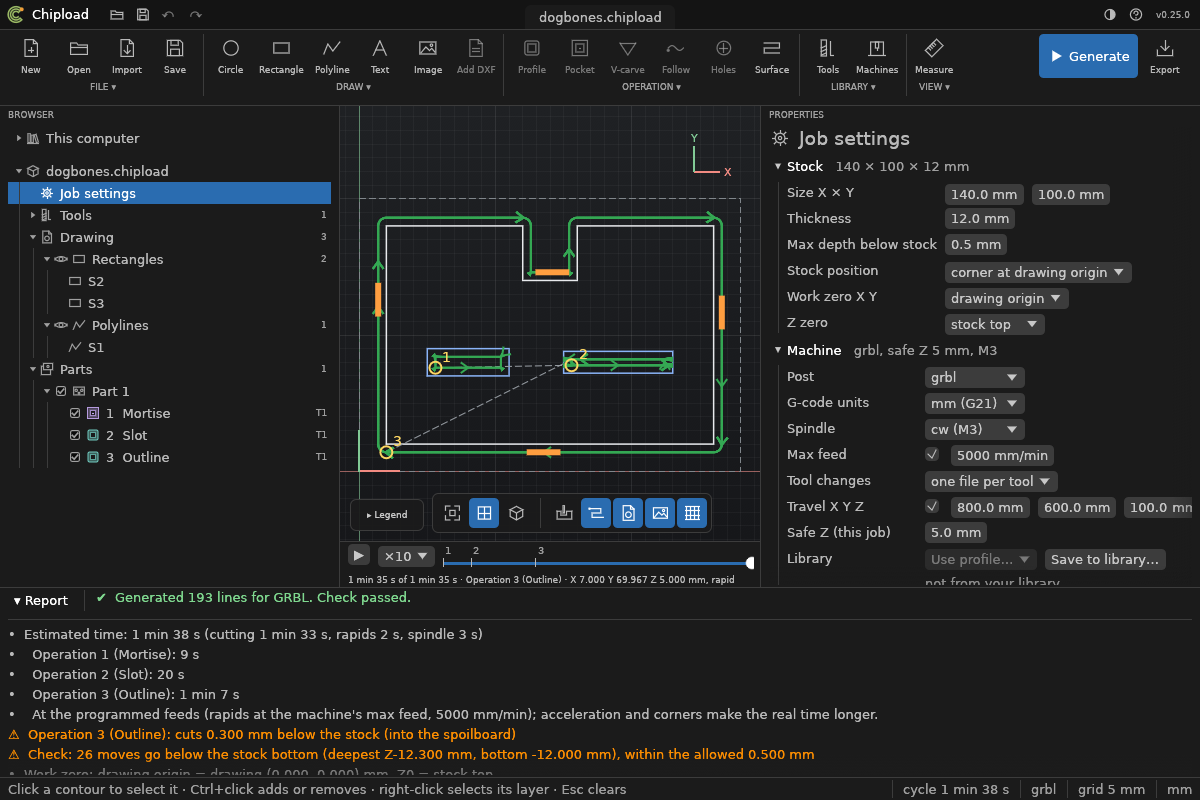Select the Polyline draw tool
This screenshot has height=800, width=1200.
(x=332, y=56)
